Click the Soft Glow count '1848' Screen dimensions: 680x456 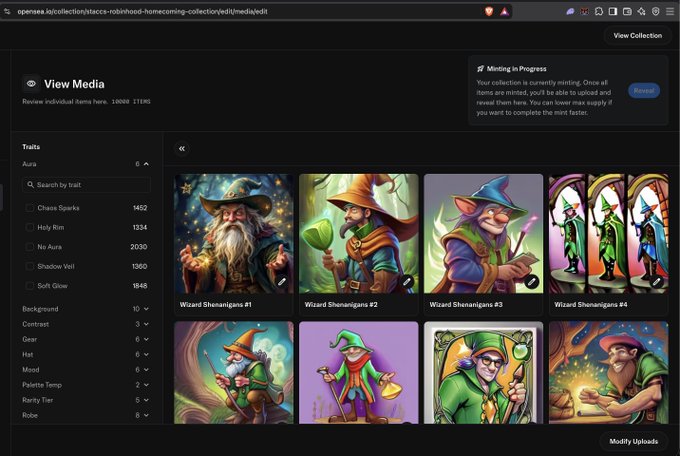(x=140, y=286)
